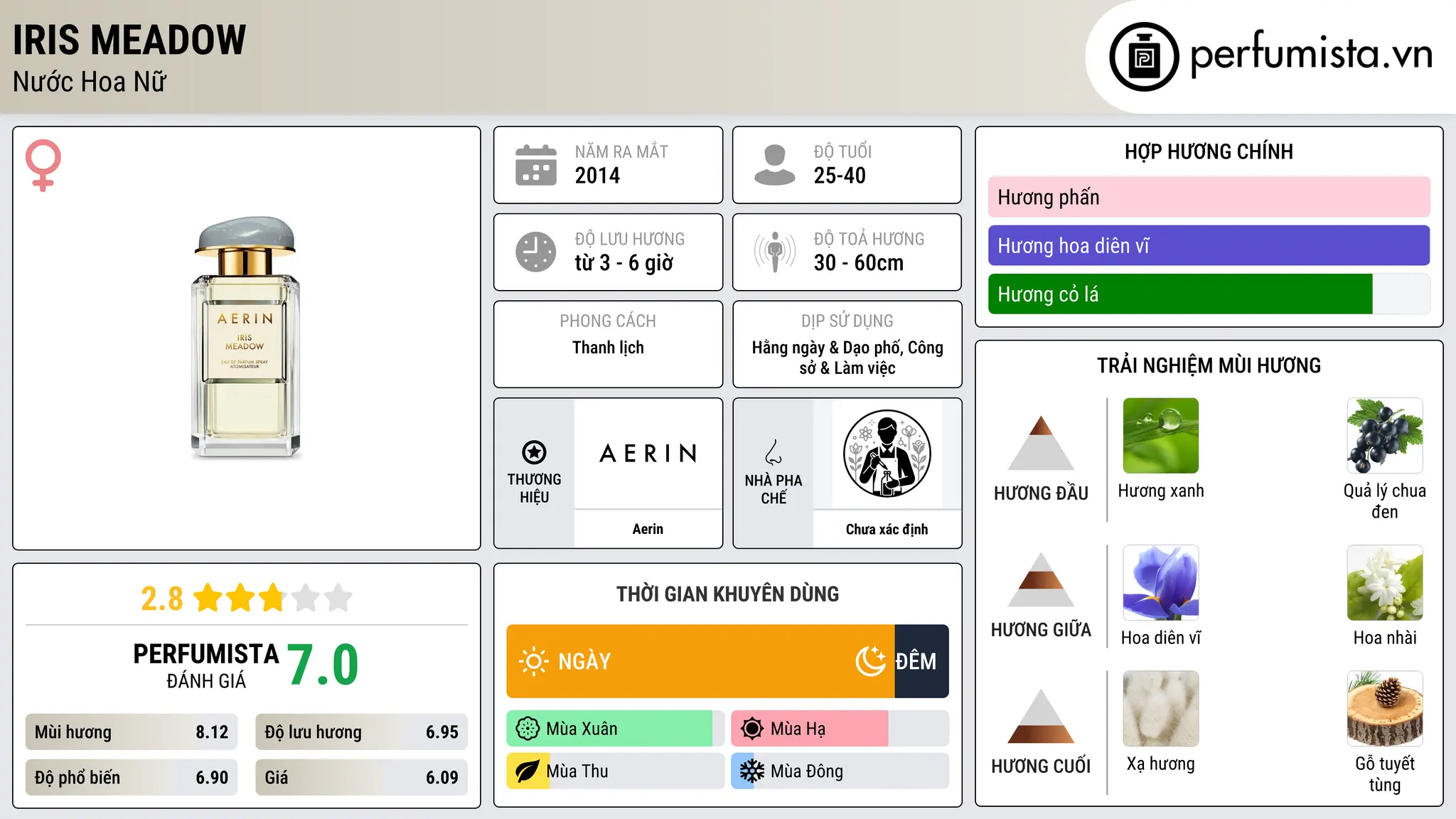
Task: Click the first gold rating star
Action: pos(208,598)
